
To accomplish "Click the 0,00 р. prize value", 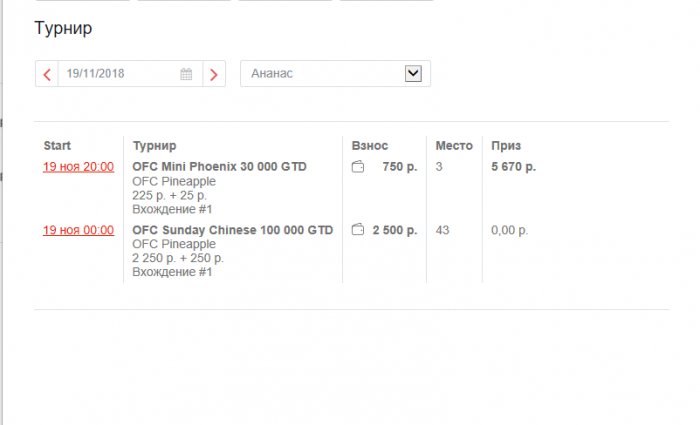I will (x=509, y=230).
